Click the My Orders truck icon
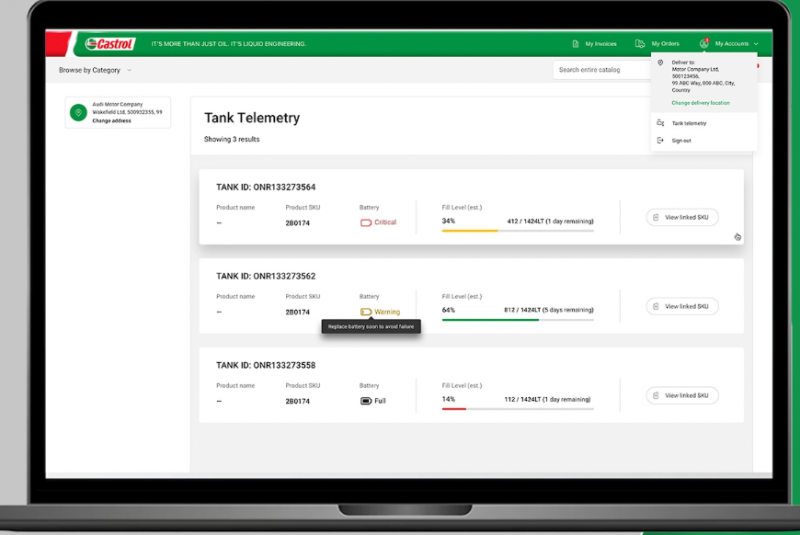Image resolution: width=800 pixels, height=535 pixels. (x=640, y=44)
